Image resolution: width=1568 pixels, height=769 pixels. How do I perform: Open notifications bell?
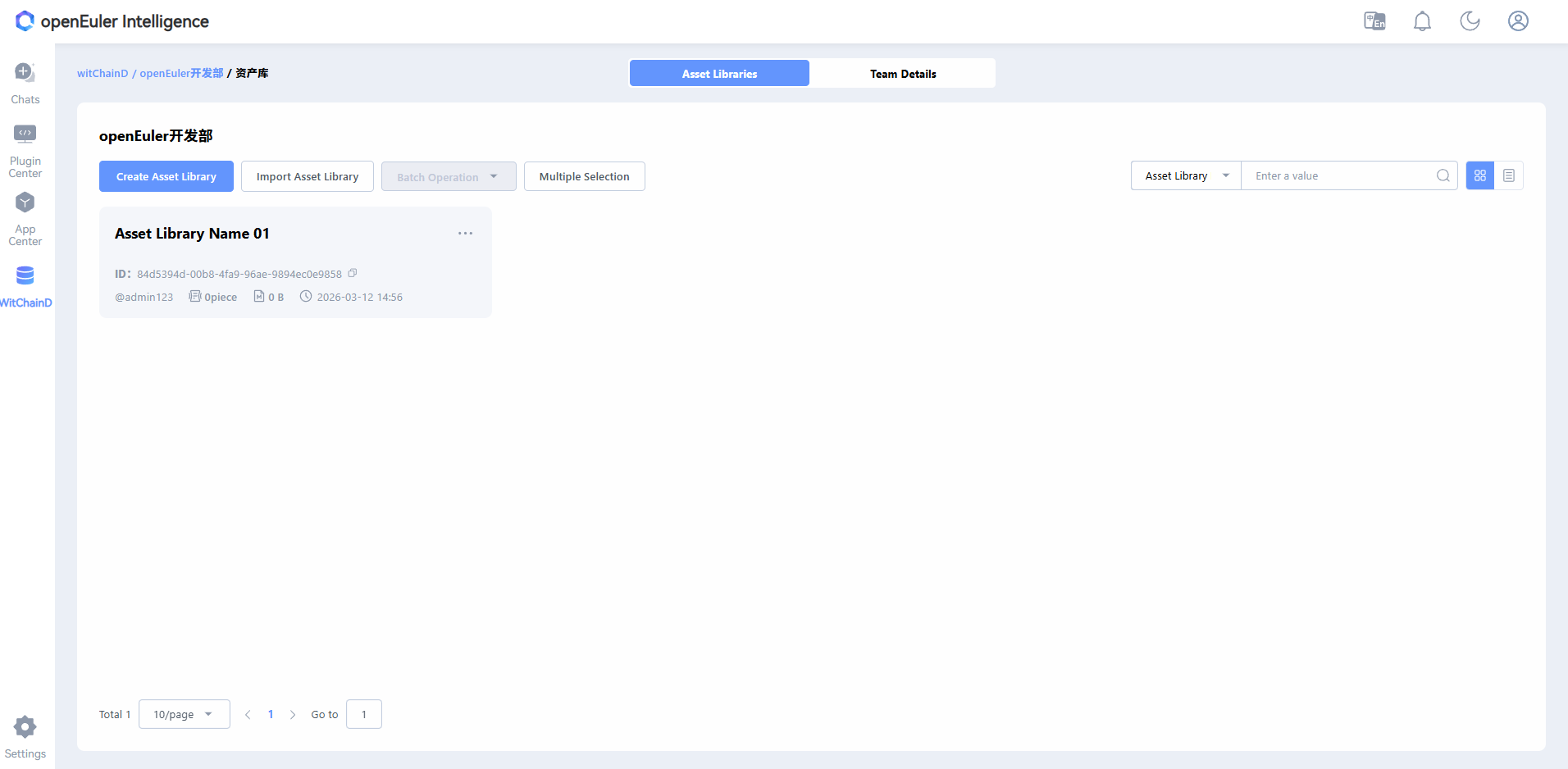(1422, 21)
